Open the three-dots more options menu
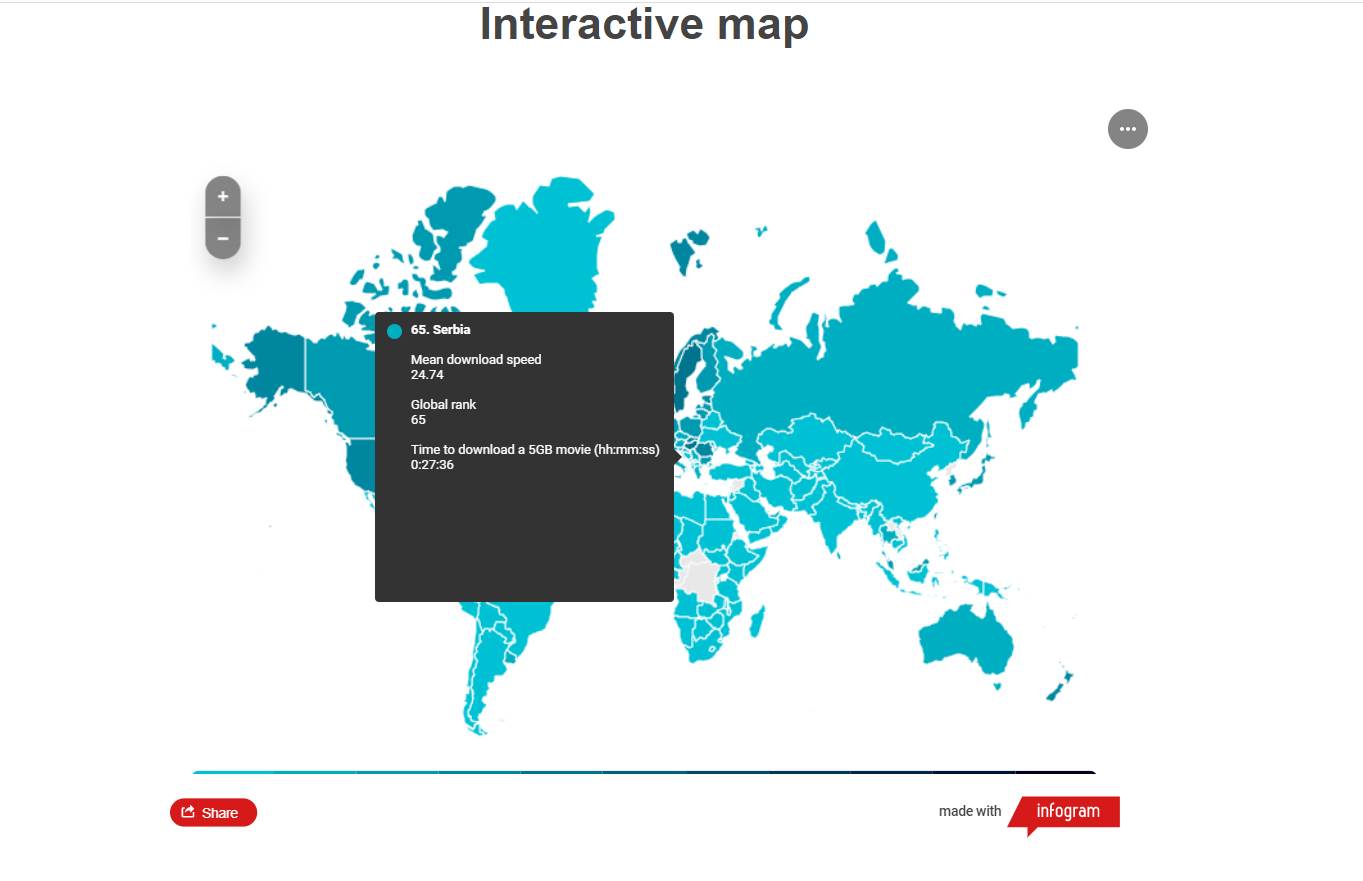Screen dimensions: 1363x881 point(1127,129)
